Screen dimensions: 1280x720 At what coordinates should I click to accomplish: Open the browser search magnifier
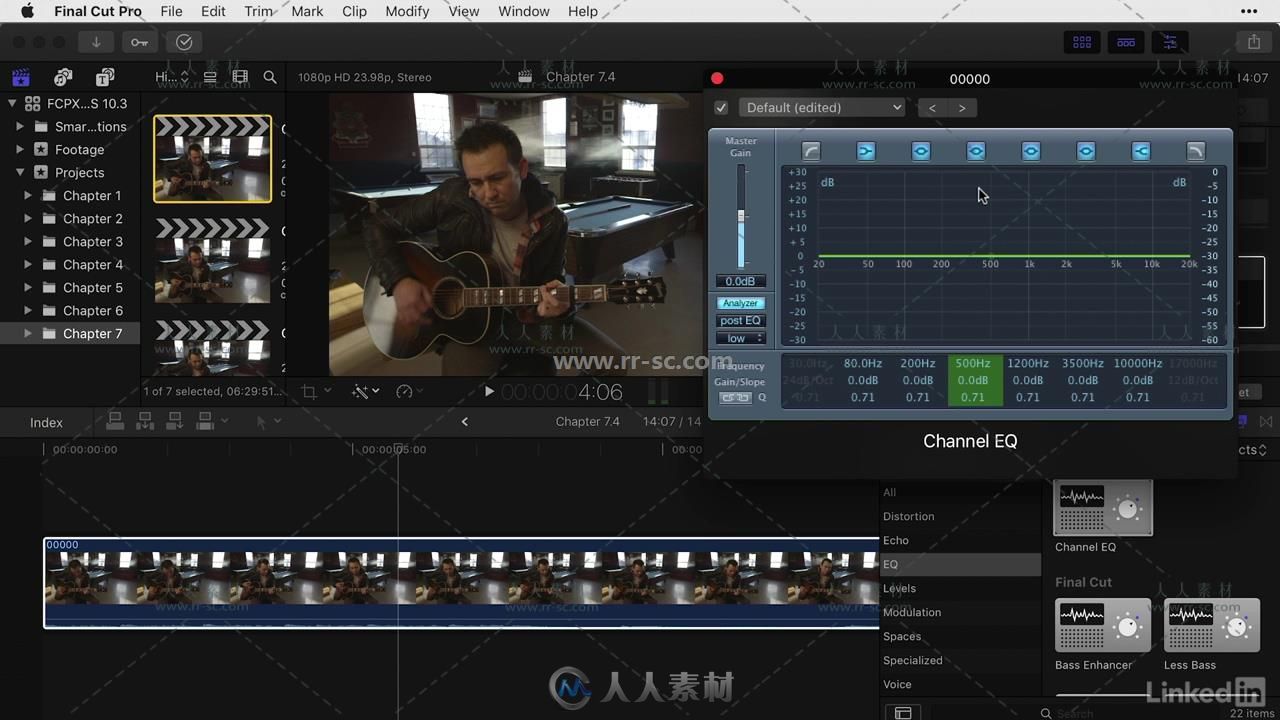tap(270, 77)
